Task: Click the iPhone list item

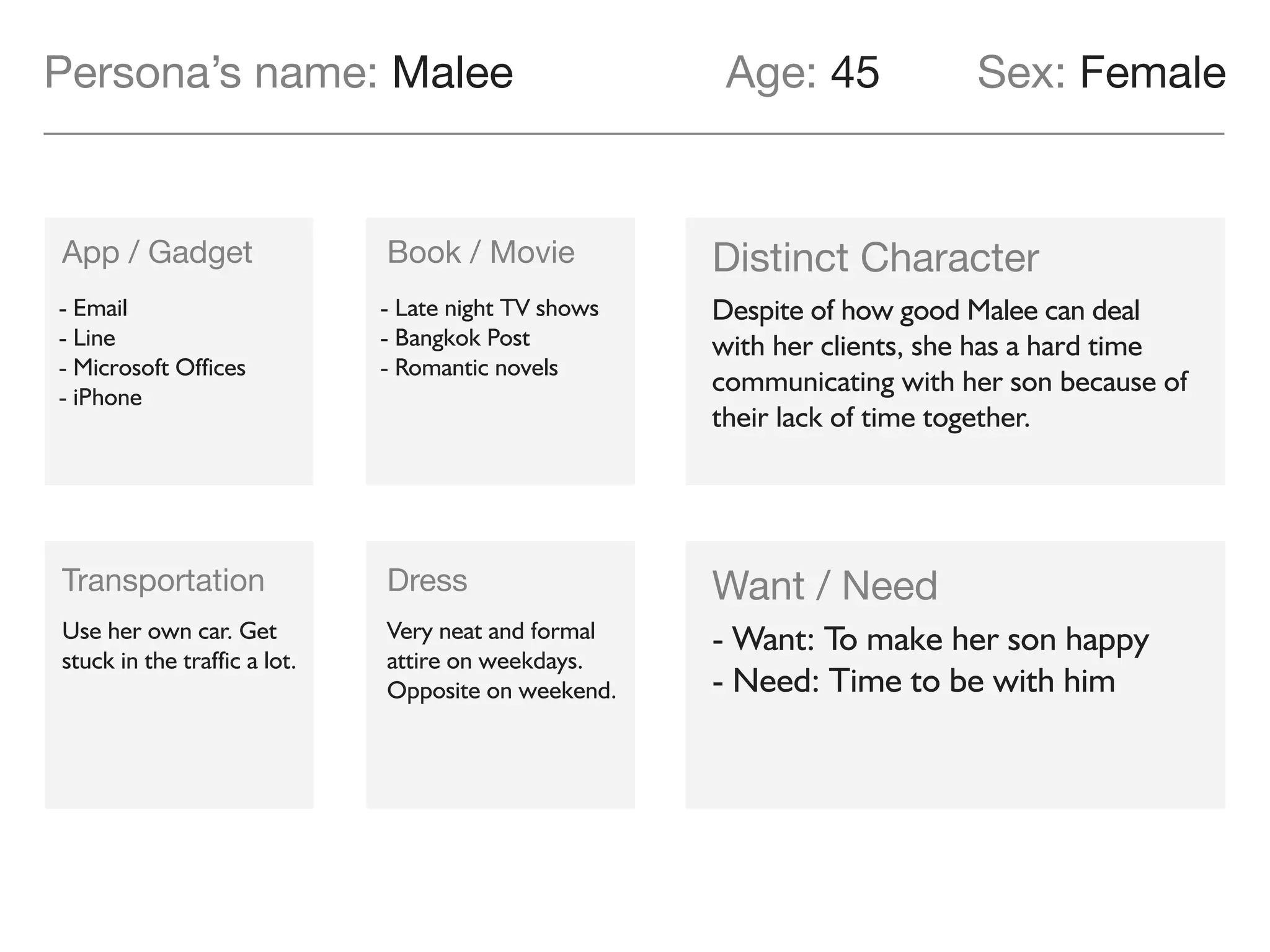Action: (107, 397)
